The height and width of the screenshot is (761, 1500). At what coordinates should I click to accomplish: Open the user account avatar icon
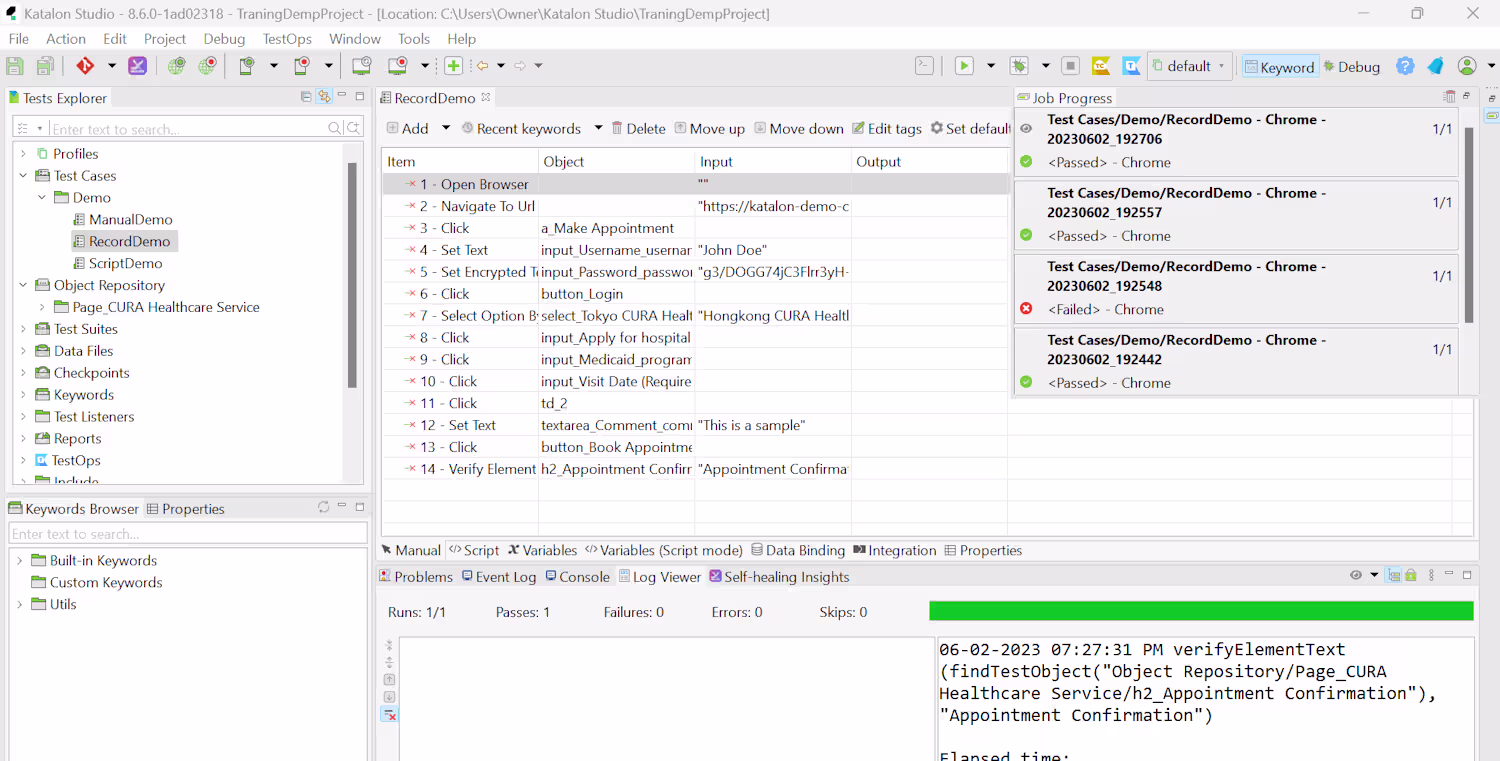[1467, 66]
